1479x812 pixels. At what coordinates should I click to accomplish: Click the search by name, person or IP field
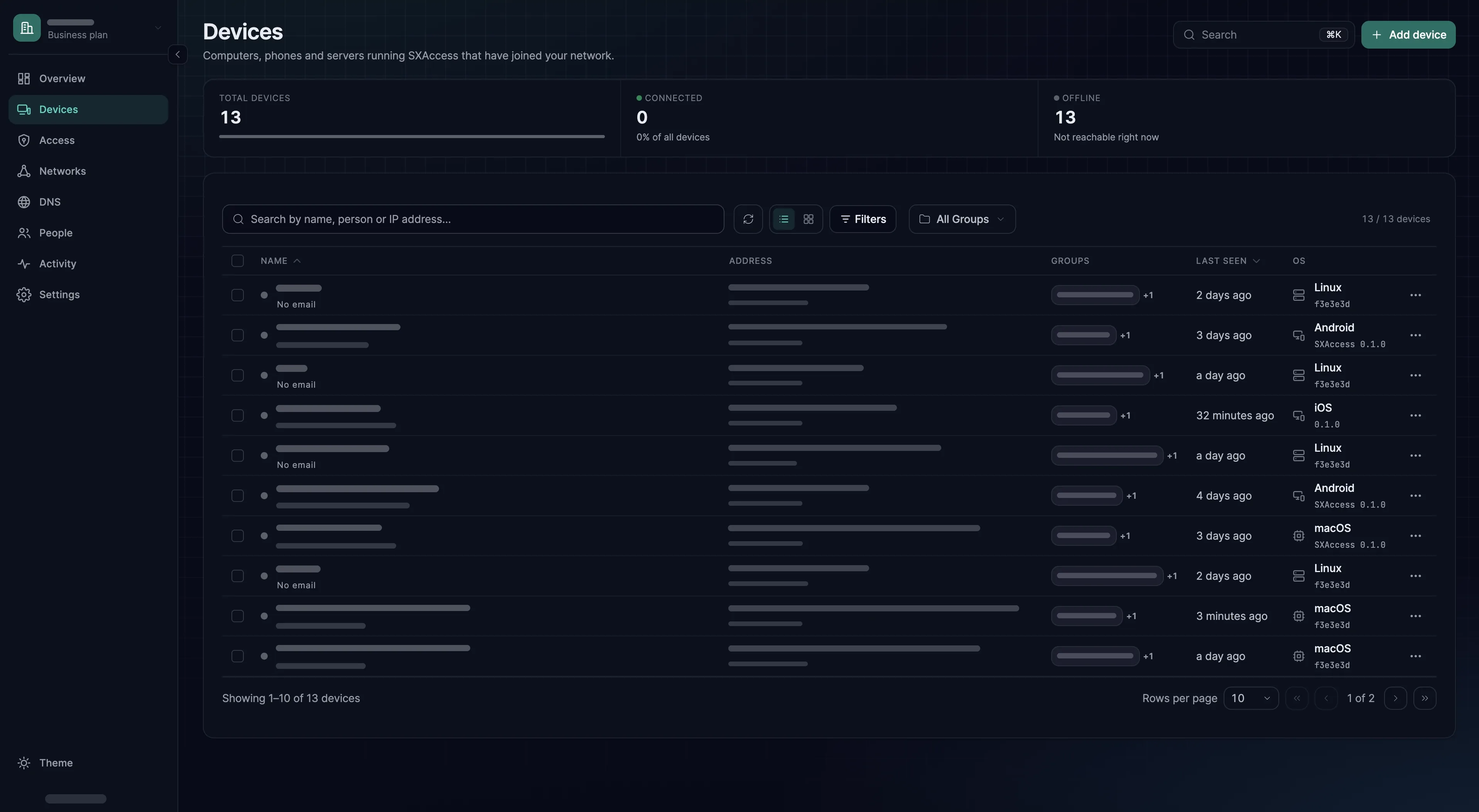pos(473,219)
